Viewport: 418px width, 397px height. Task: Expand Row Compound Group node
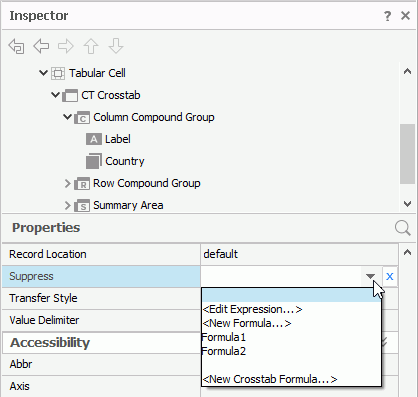(x=68, y=183)
